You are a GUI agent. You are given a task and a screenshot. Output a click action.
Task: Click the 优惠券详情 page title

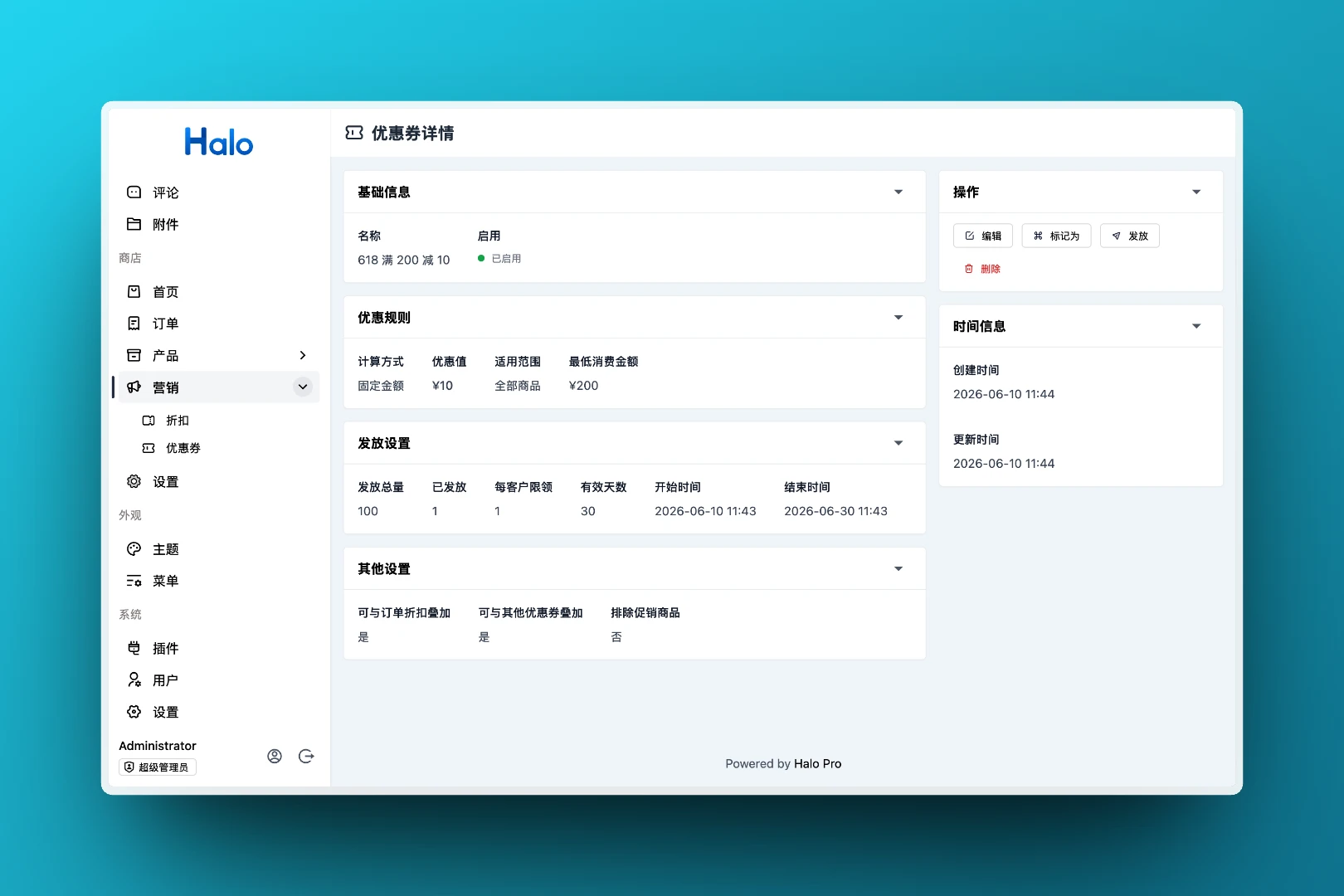[x=412, y=133]
